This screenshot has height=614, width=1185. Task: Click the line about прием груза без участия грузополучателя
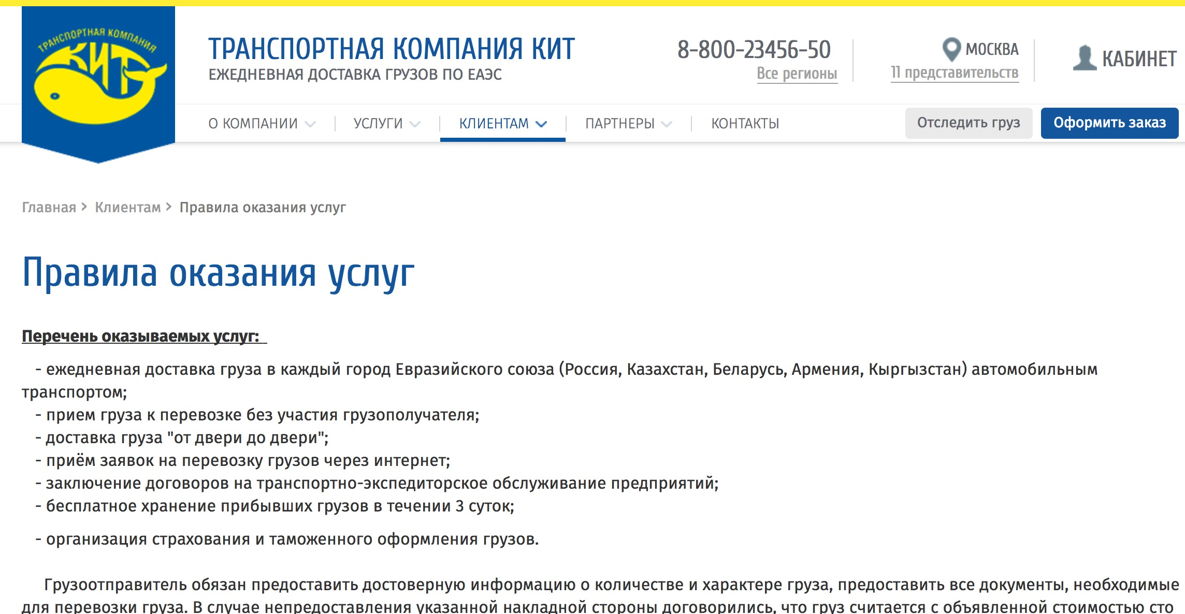pyautogui.click(x=257, y=415)
